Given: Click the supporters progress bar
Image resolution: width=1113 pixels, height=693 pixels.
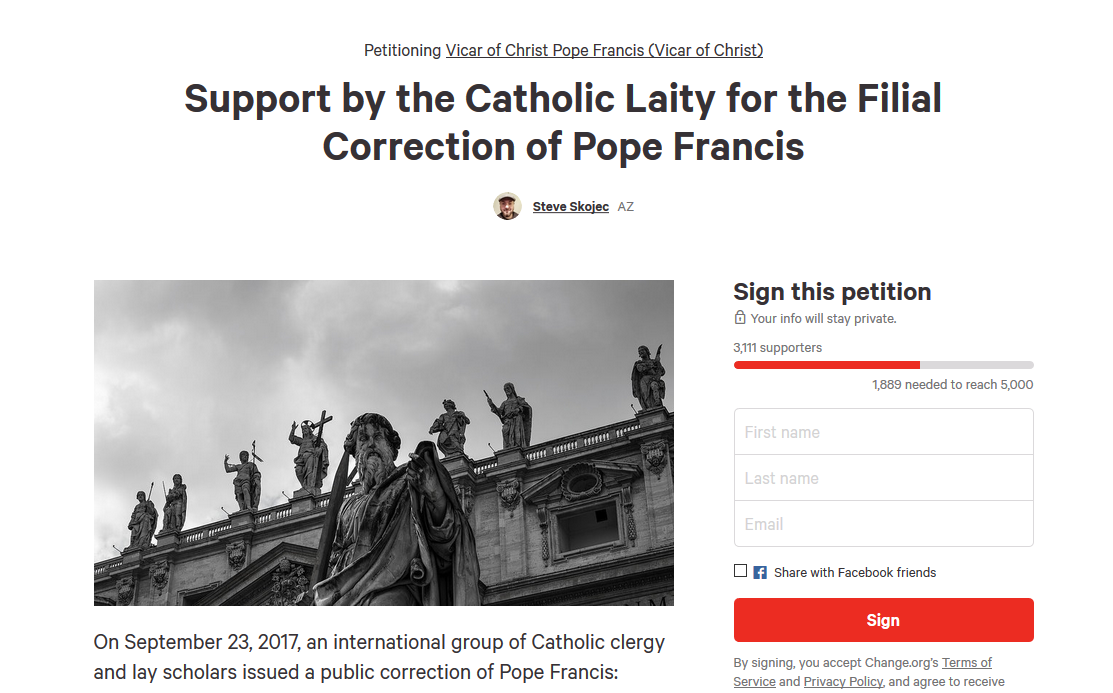Looking at the screenshot, I should 883,365.
